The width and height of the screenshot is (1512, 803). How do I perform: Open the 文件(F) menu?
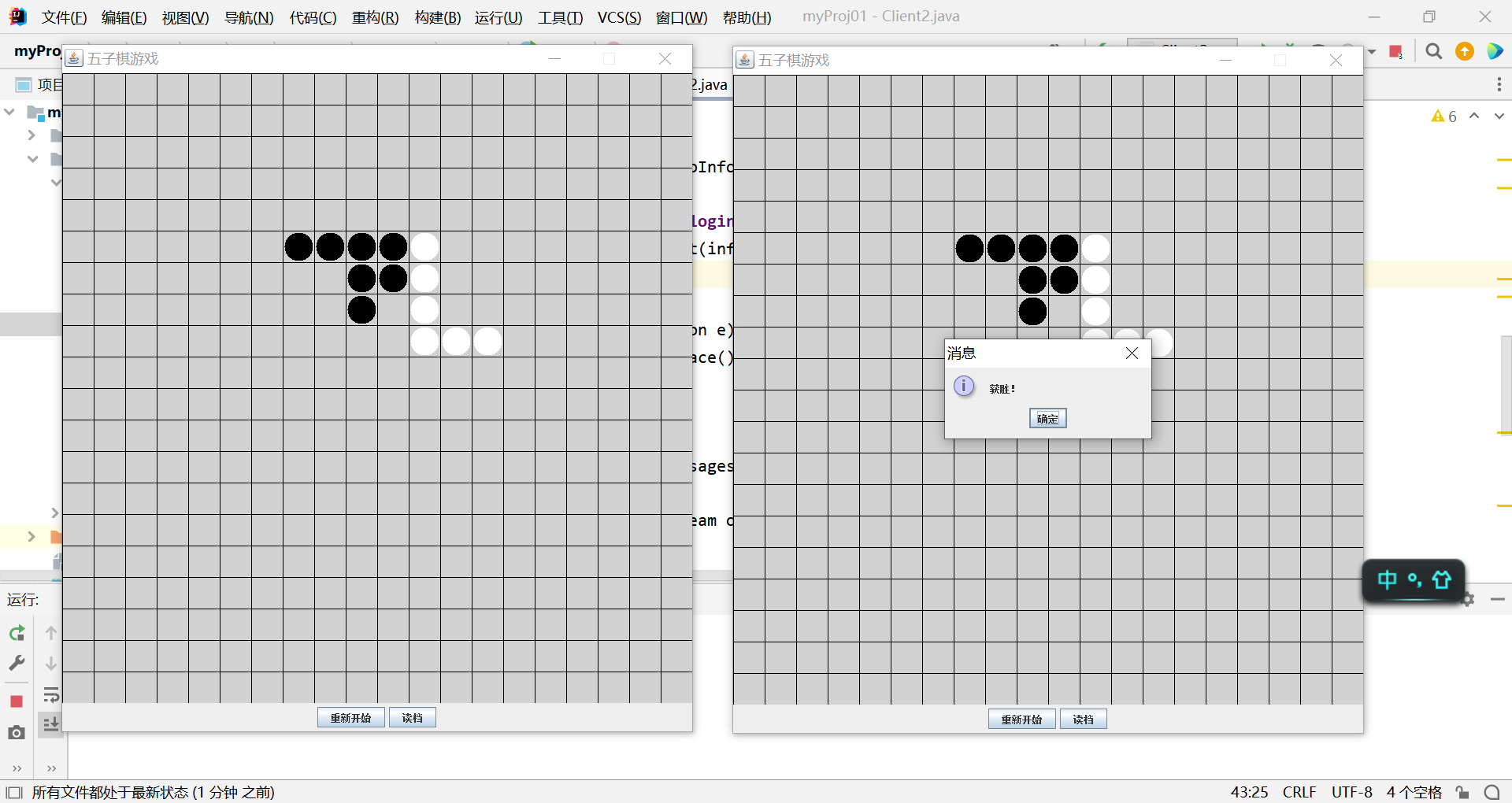coord(64,17)
